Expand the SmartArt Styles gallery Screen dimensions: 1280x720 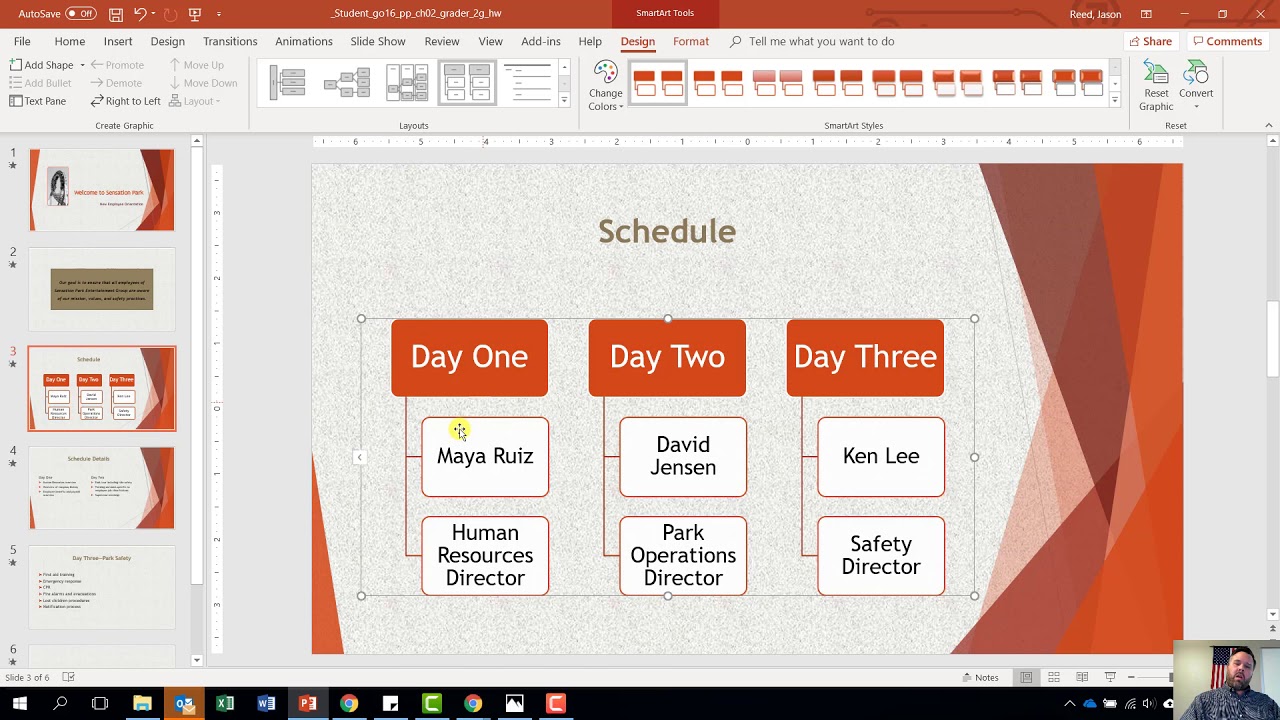[1114, 100]
